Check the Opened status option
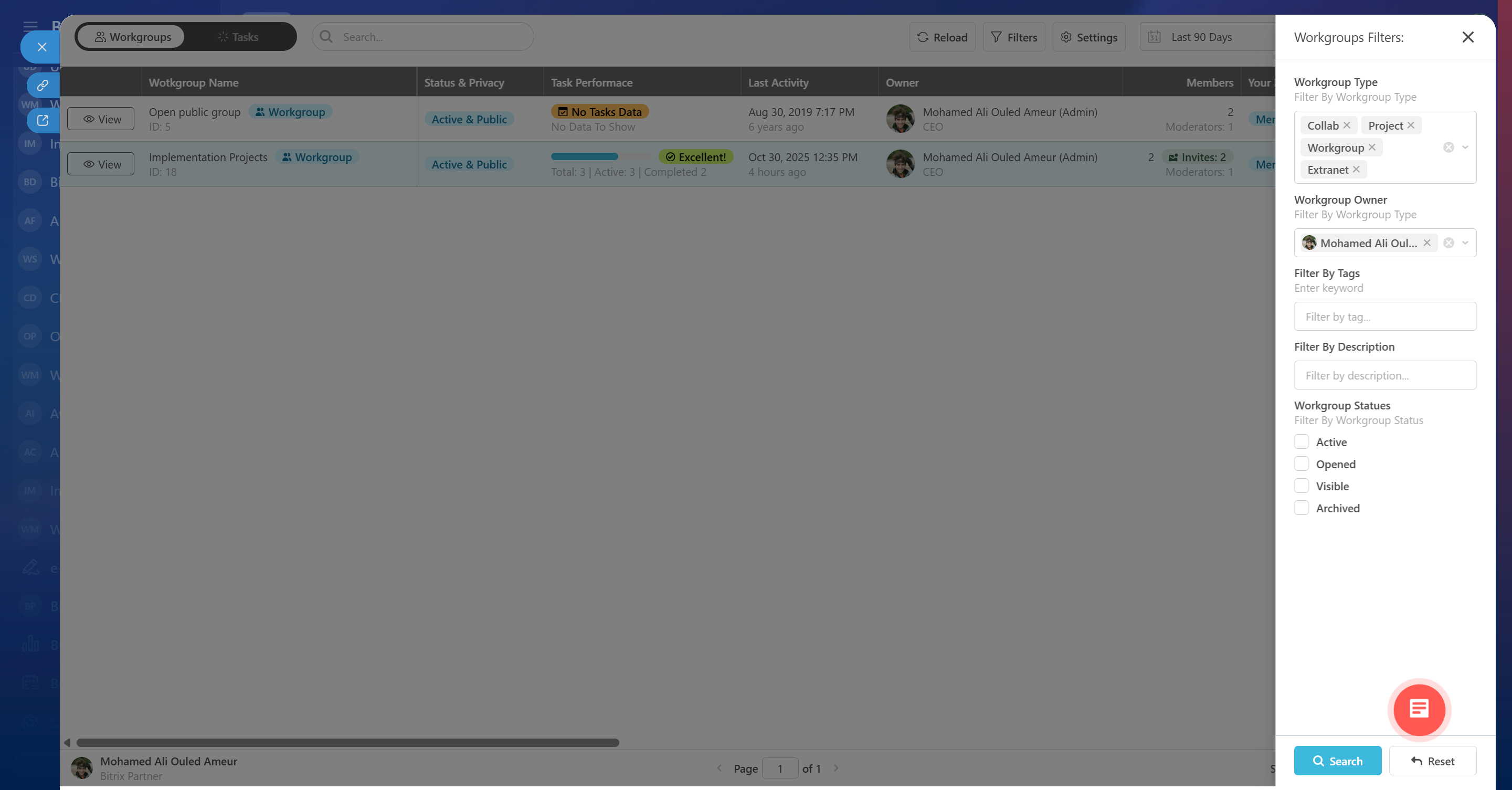Image resolution: width=1512 pixels, height=790 pixels. [1301, 464]
